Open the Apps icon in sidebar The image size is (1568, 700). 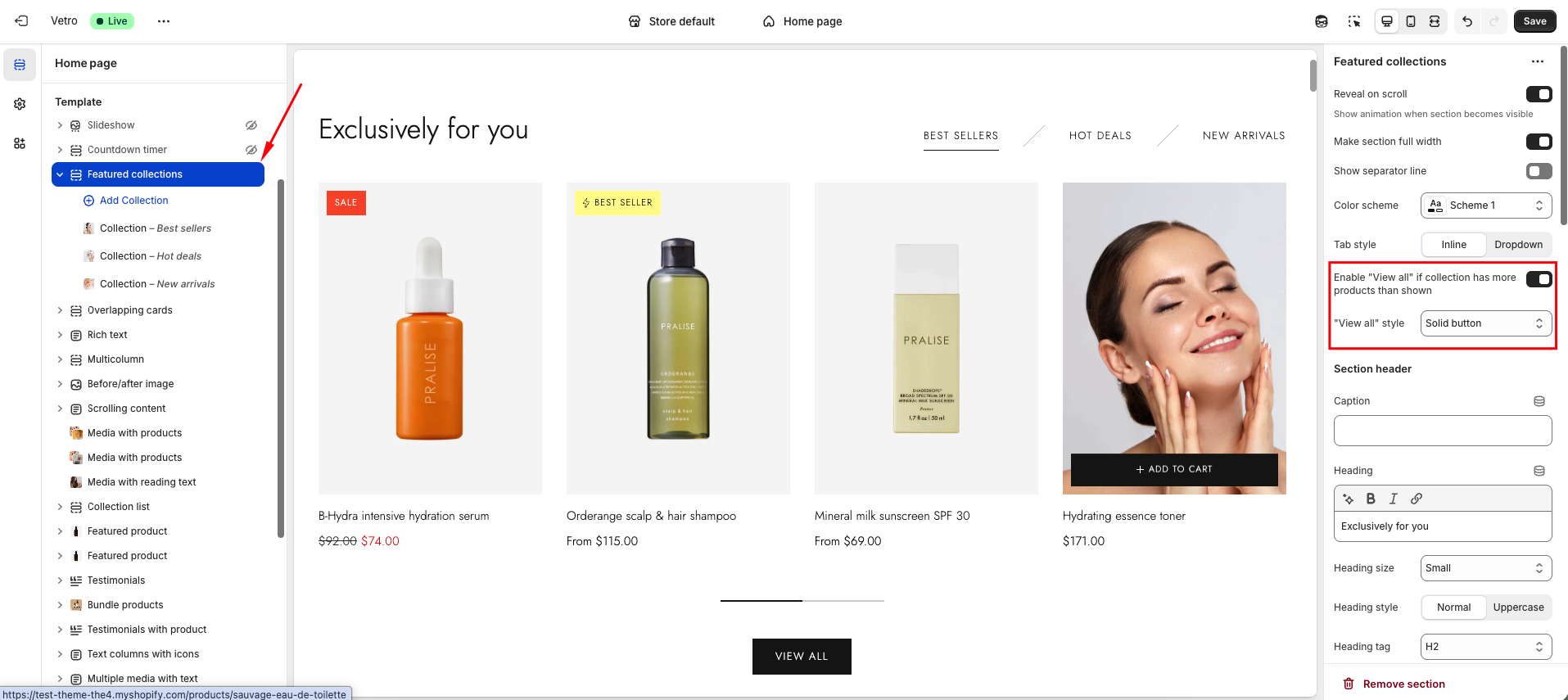pos(20,143)
